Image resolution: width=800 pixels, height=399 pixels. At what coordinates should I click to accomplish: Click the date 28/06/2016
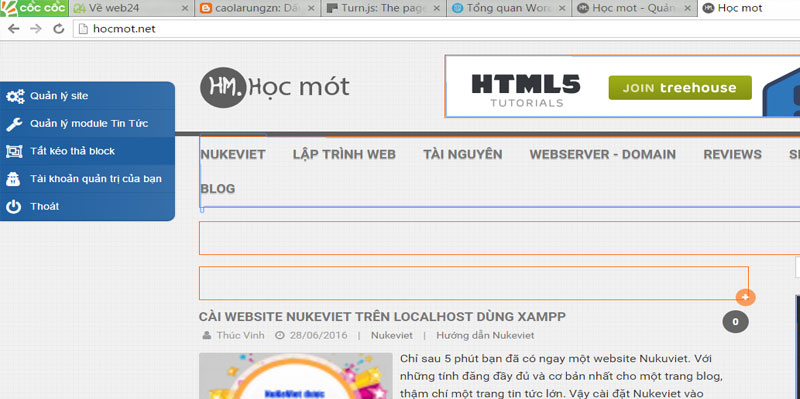coord(318,336)
